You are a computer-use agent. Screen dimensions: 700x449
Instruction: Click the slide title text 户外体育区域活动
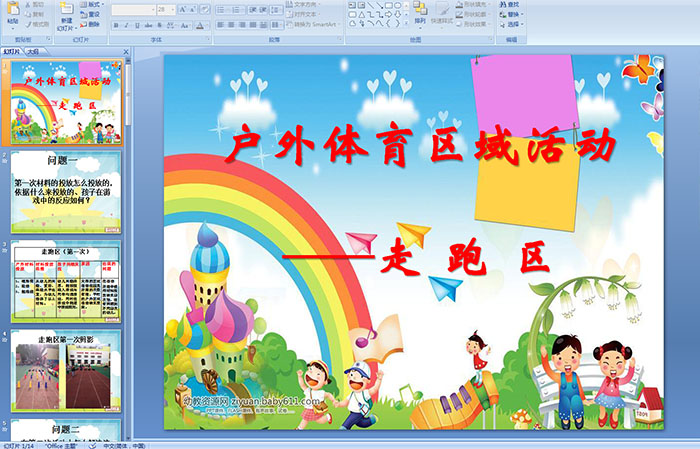[x=421, y=144]
